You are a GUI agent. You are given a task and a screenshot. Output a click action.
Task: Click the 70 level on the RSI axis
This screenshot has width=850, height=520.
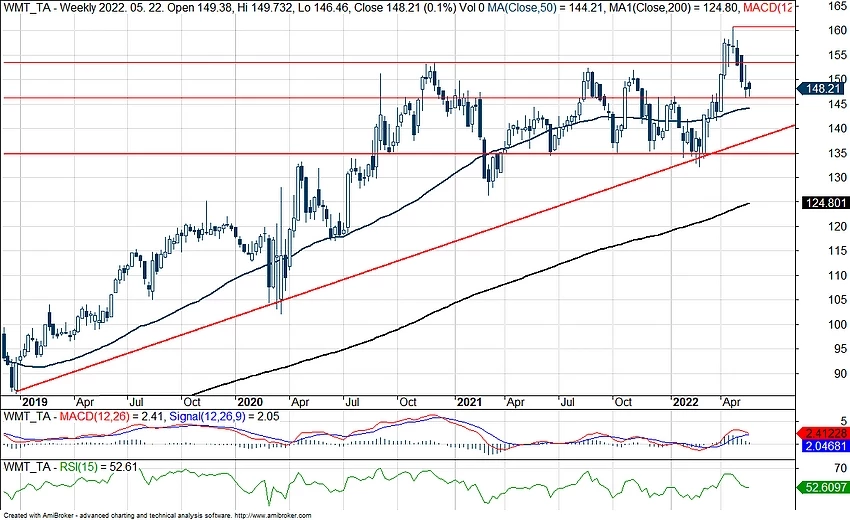tap(841, 468)
